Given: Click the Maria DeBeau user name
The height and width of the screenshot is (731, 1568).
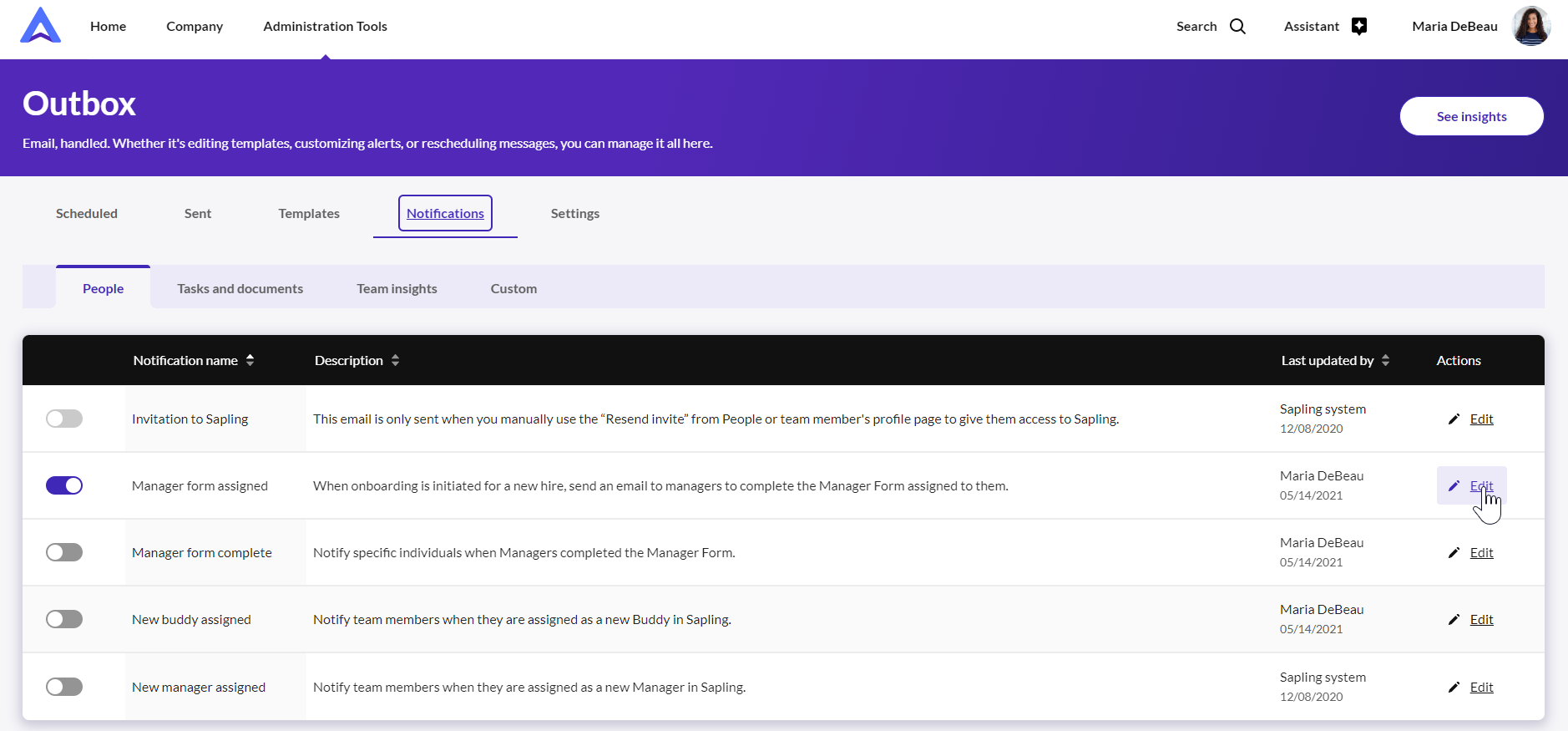Looking at the screenshot, I should [1455, 27].
